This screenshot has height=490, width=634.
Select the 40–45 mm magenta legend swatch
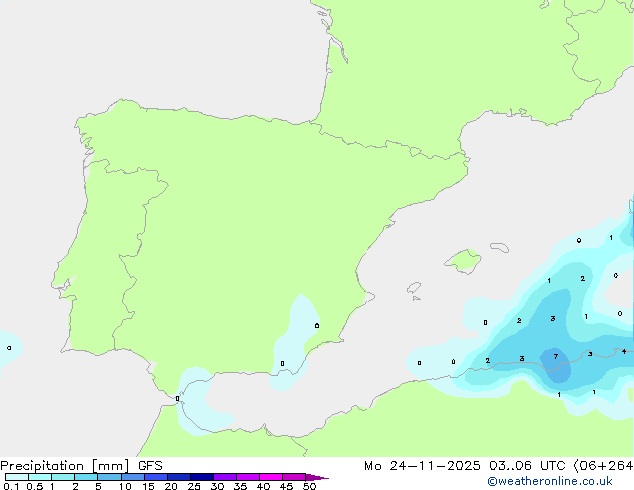coord(271,477)
